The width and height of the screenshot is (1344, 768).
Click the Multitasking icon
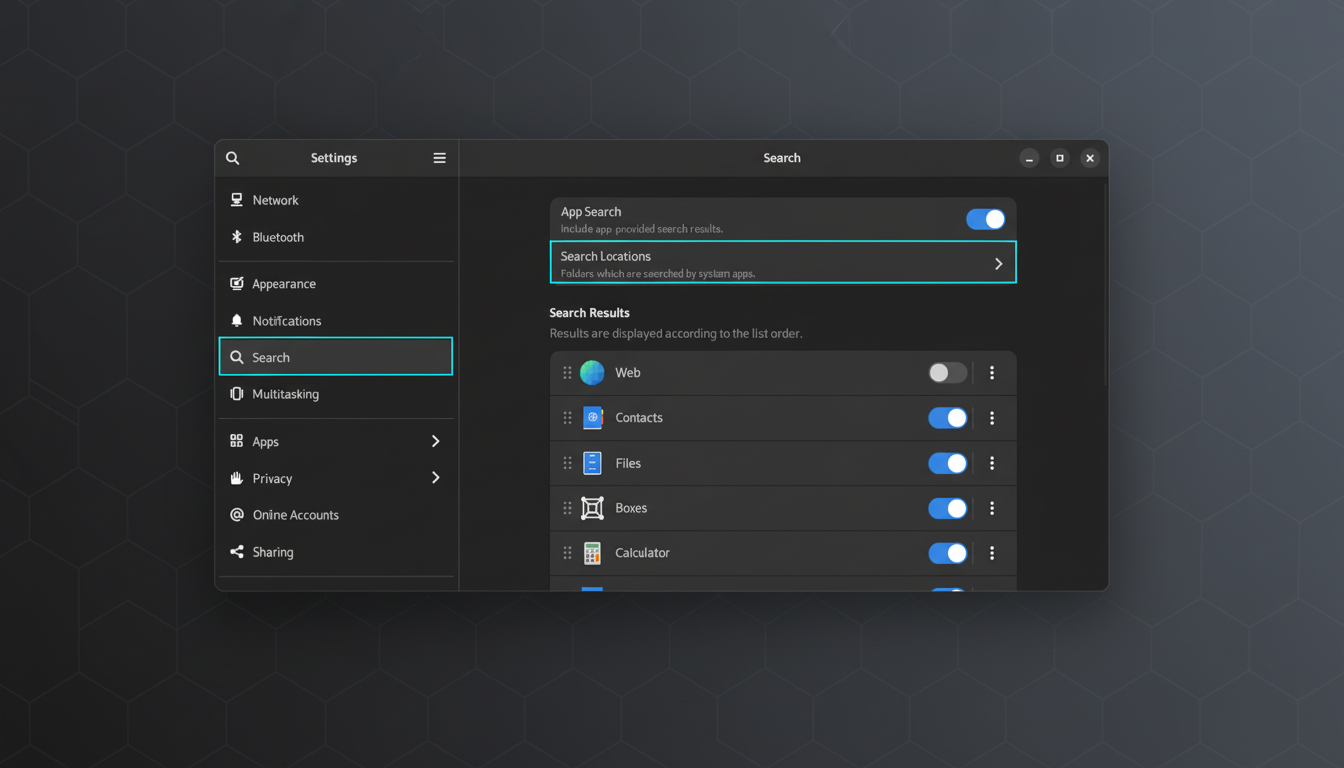236,394
